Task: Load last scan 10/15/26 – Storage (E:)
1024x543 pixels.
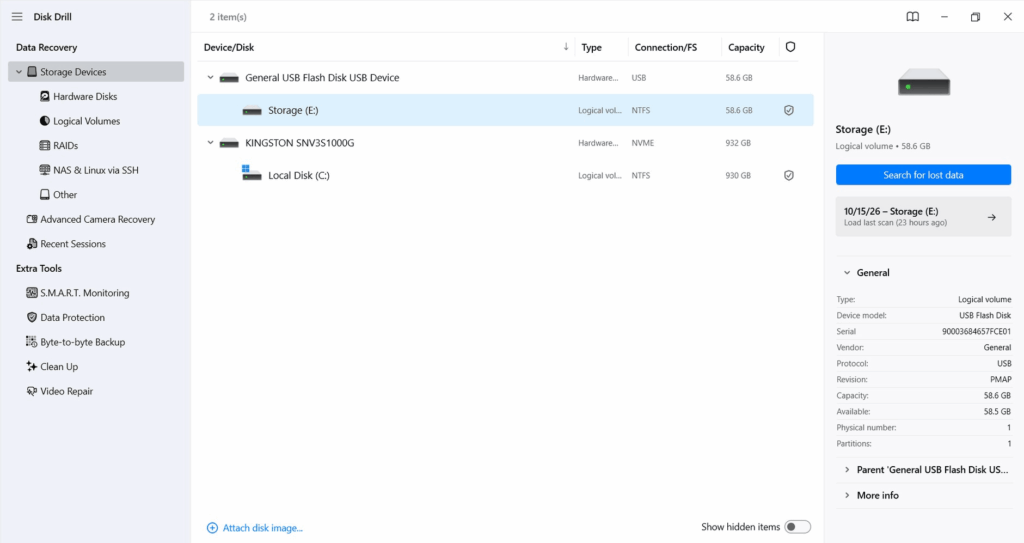Action: tap(923, 217)
